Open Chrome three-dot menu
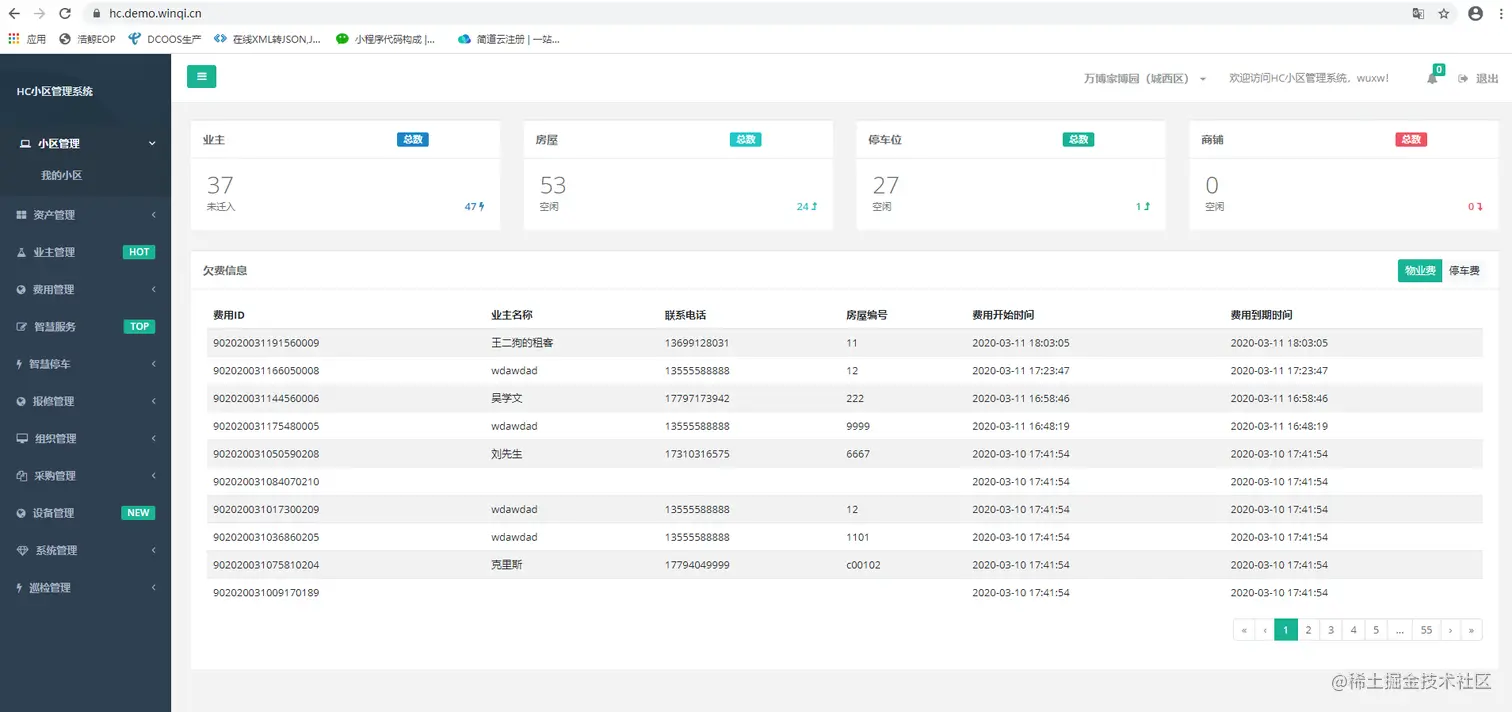This screenshot has width=1512, height=712. (1501, 14)
